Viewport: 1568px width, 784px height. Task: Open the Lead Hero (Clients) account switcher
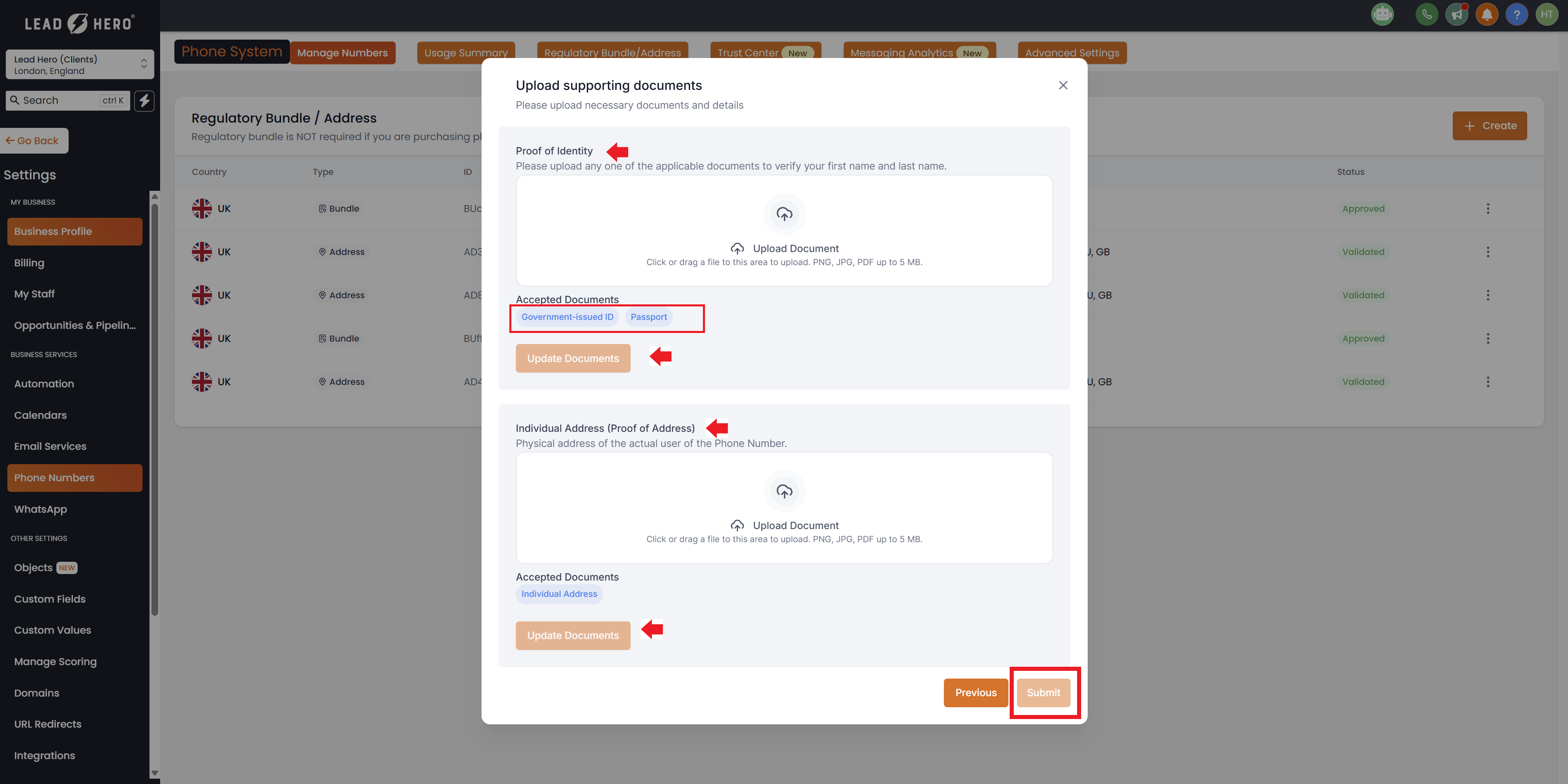[79, 65]
